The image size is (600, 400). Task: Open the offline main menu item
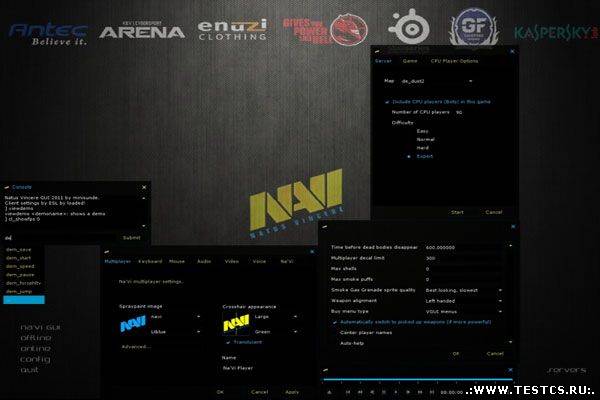pyautogui.click(x=36, y=338)
